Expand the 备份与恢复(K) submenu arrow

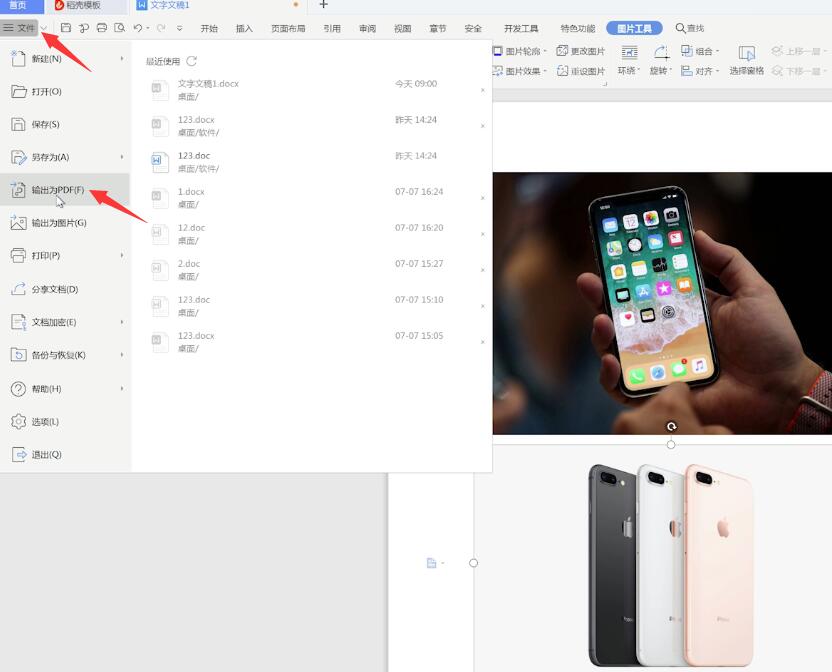122,355
